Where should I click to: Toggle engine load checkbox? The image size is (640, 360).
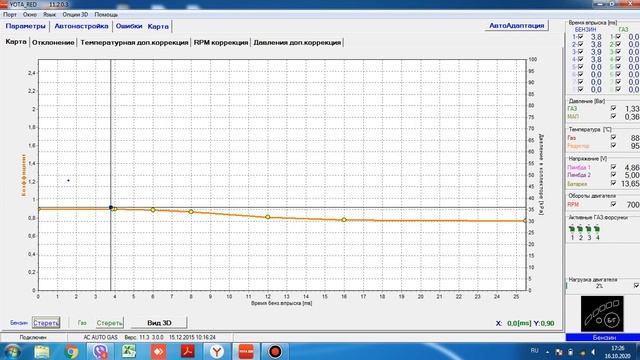click(636, 286)
